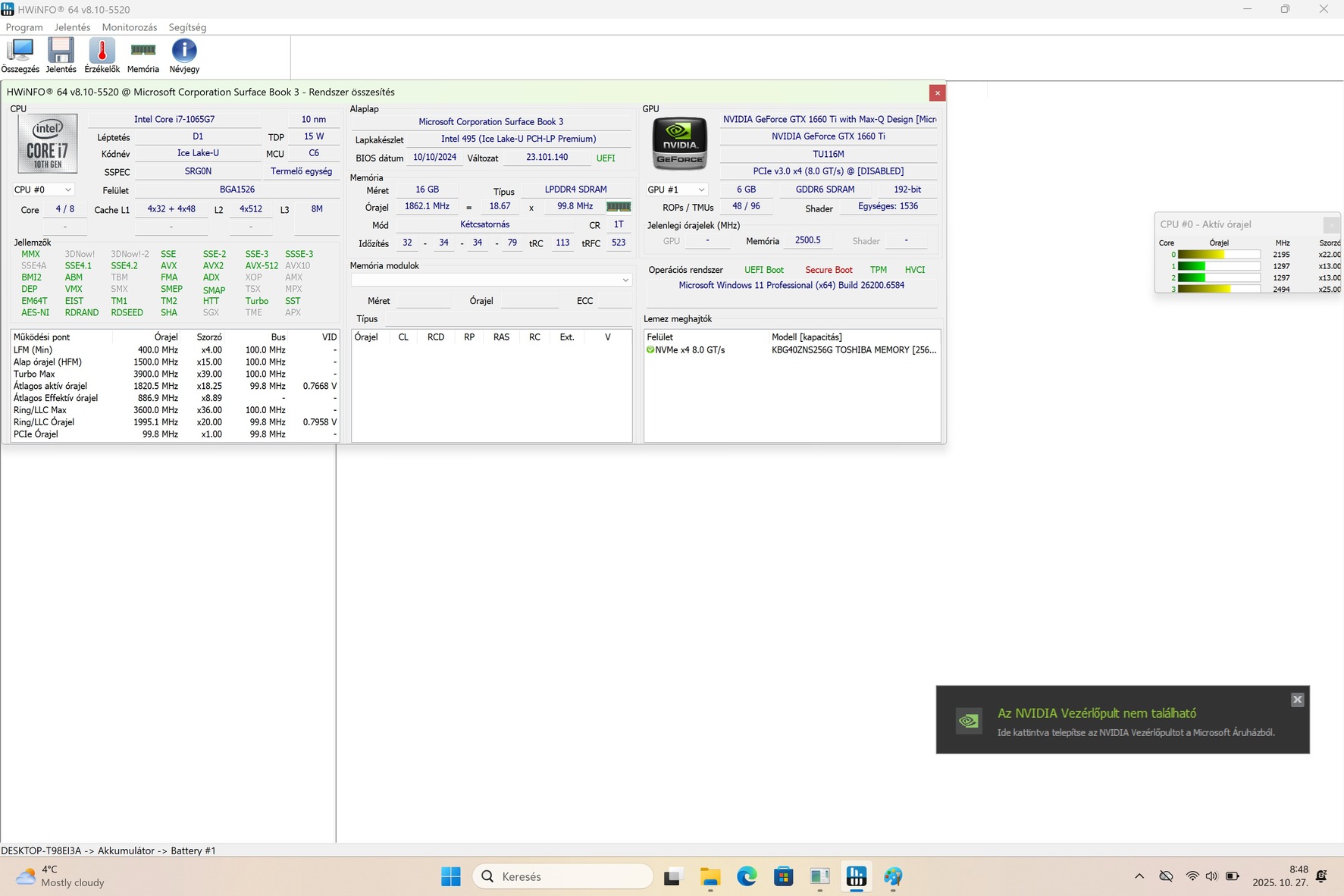1344x896 pixels.
Task: Click the Windows taskbar Keresés search box
Action: pyautogui.click(x=563, y=877)
